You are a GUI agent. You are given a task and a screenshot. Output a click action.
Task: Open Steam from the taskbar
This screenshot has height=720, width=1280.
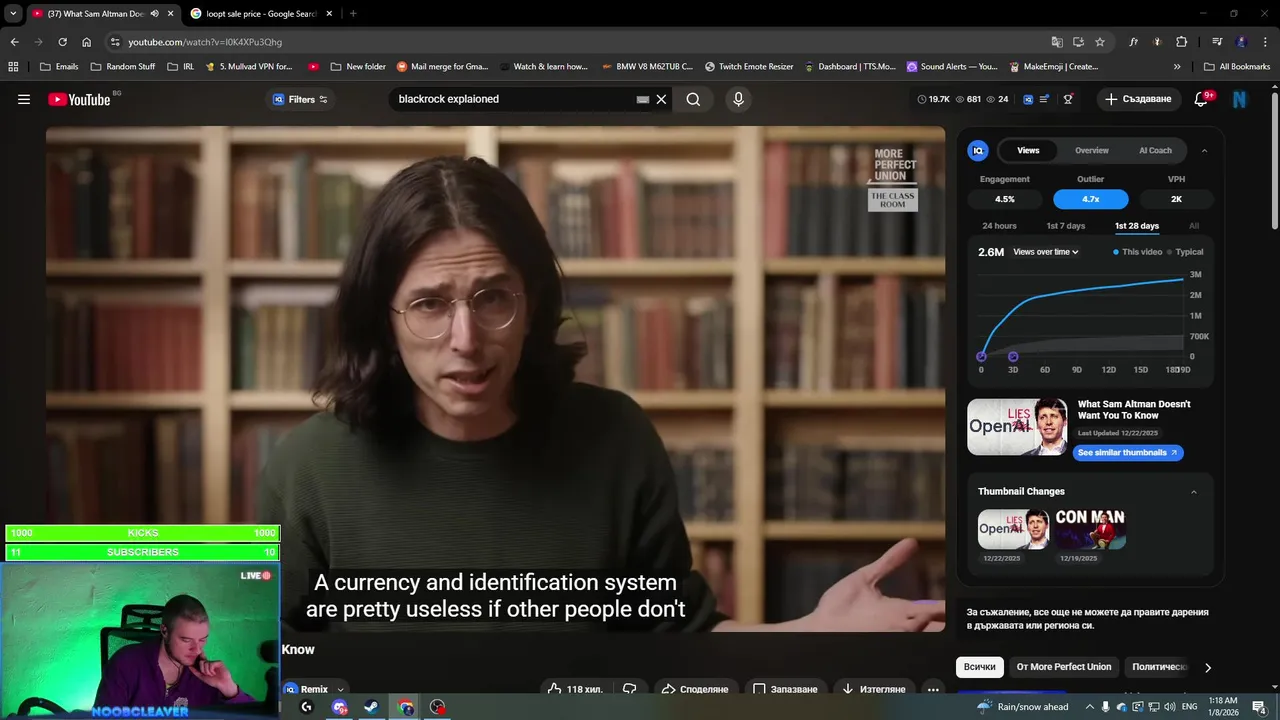pyautogui.click(x=371, y=707)
